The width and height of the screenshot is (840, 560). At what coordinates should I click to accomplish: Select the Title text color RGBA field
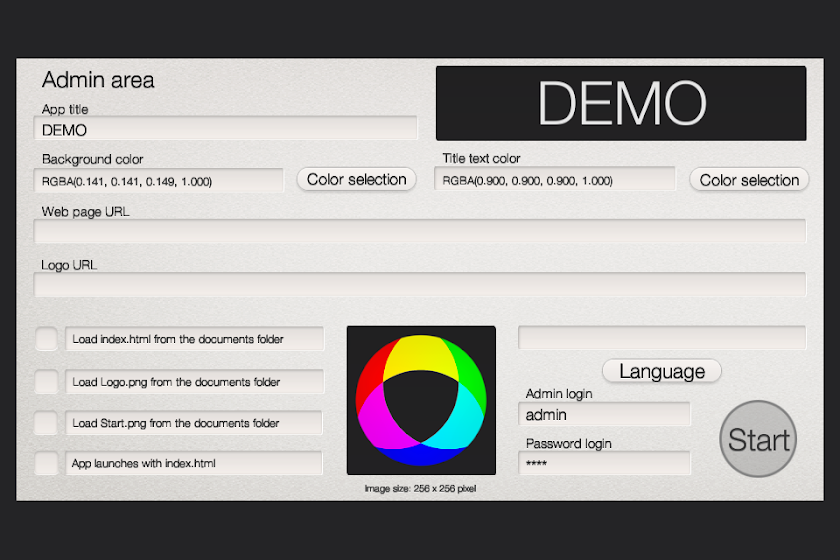point(555,179)
